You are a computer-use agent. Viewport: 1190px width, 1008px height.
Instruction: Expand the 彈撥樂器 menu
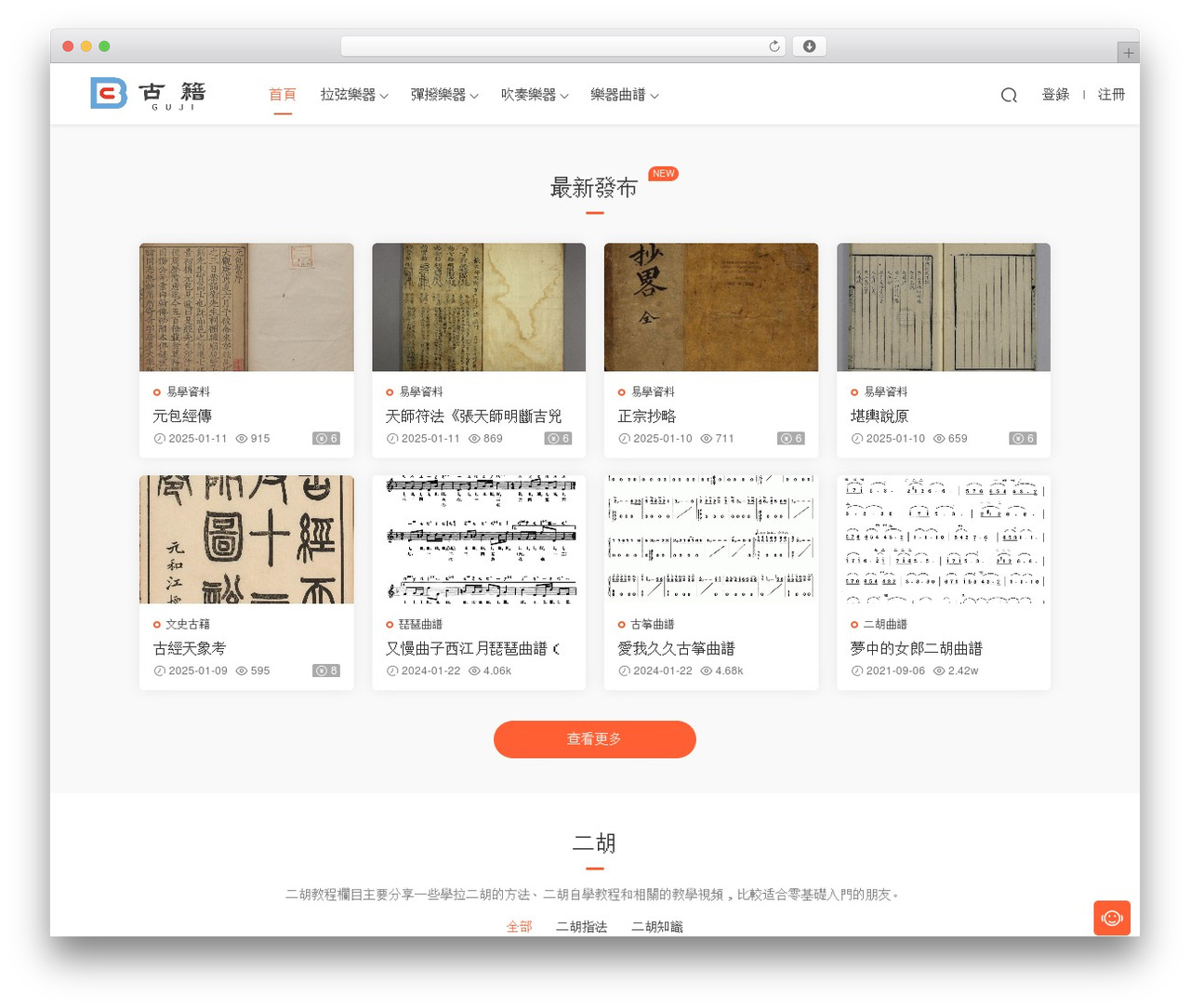click(444, 95)
